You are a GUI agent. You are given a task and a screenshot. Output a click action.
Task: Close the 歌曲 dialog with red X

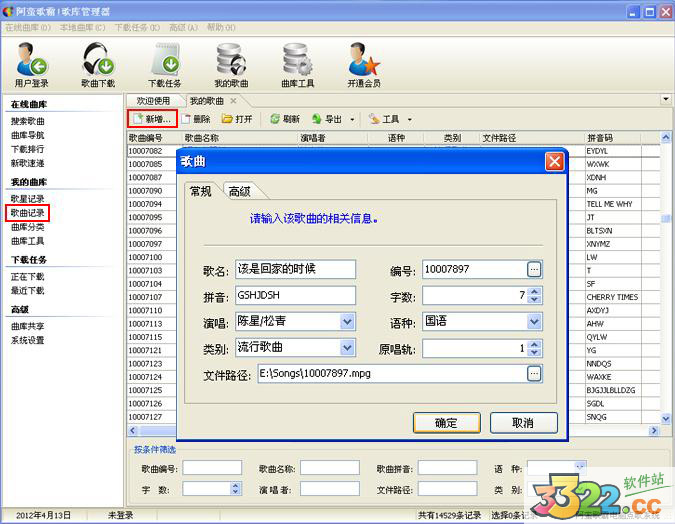pos(554,162)
